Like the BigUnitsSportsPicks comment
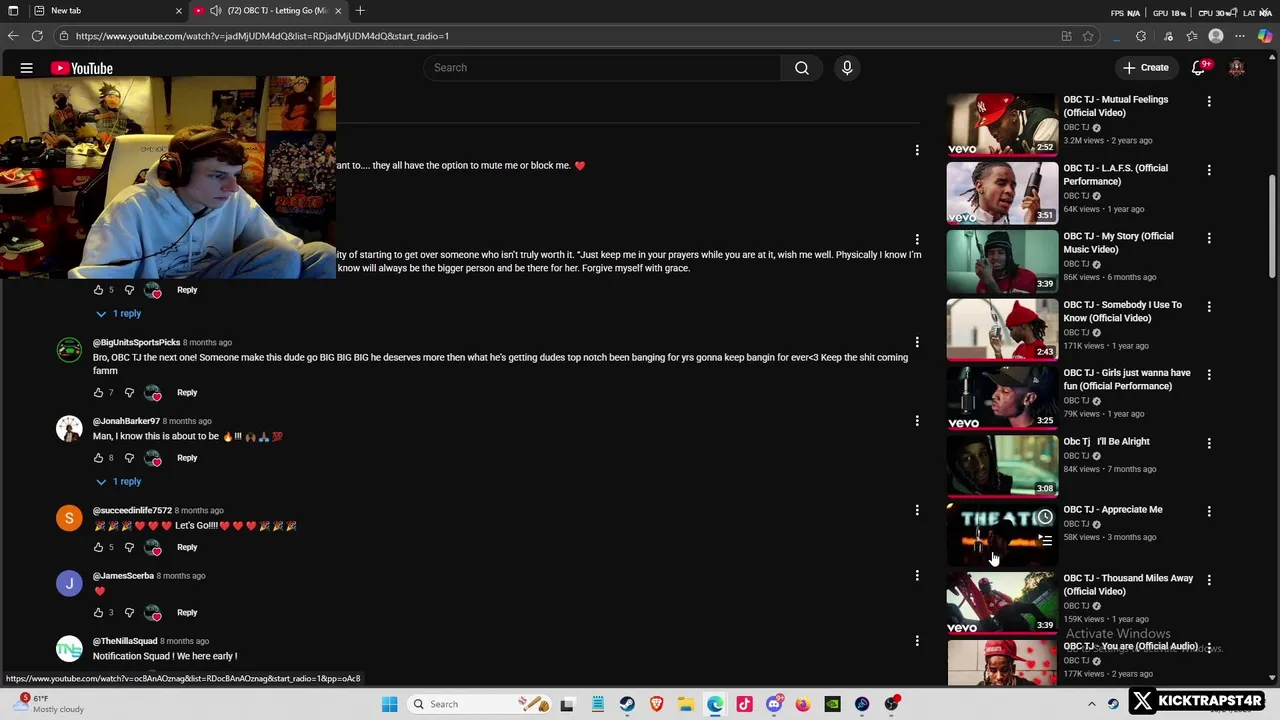Image resolution: width=1280 pixels, height=720 pixels. coord(98,393)
